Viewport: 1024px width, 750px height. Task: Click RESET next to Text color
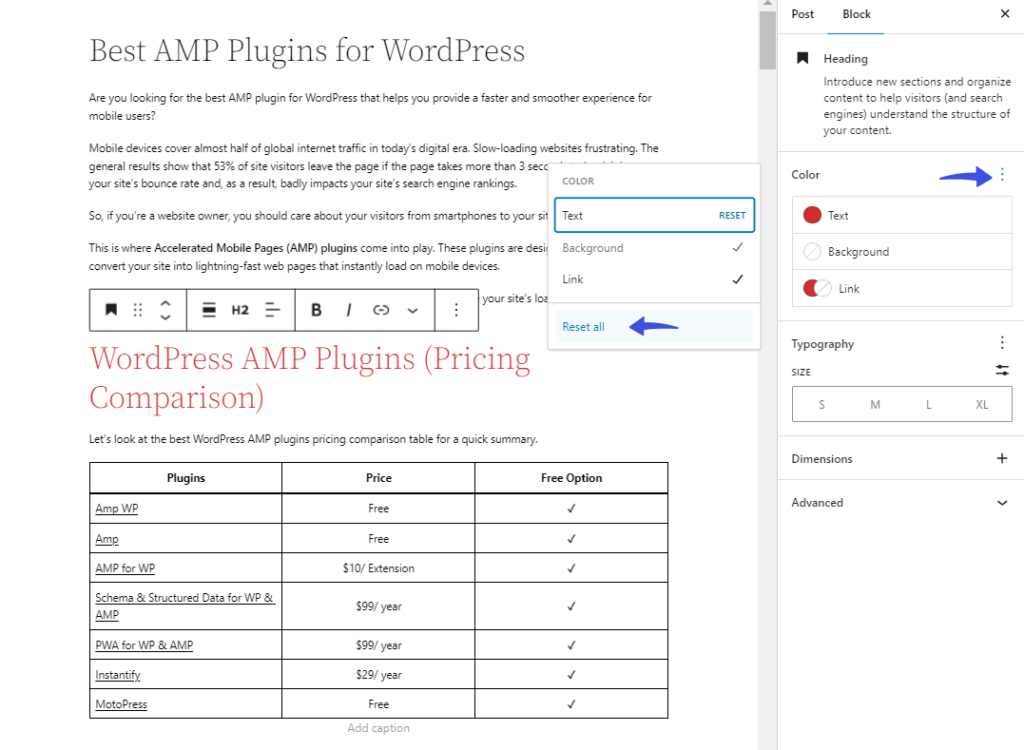coord(732,215)
